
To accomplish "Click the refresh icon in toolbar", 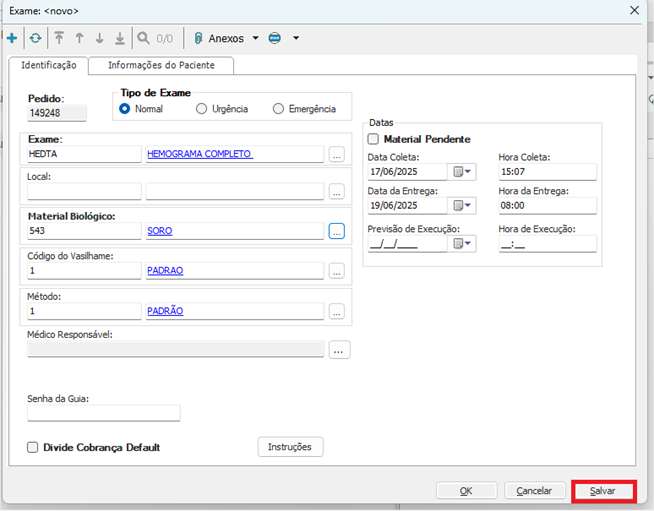I will pyautogui.click(x=36, y=38).
